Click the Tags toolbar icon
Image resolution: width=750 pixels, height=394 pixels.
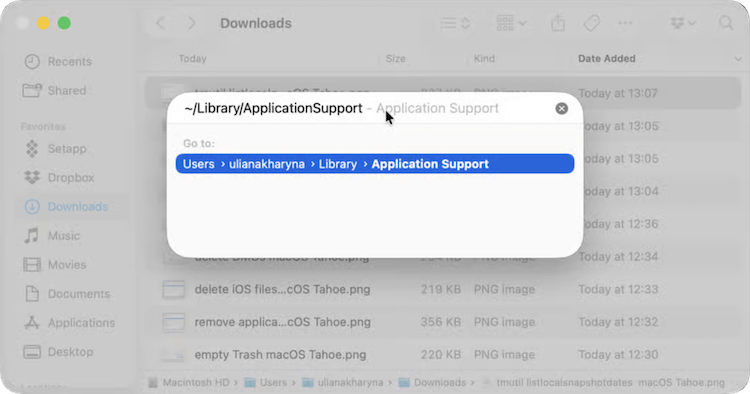tap(592, 23)
